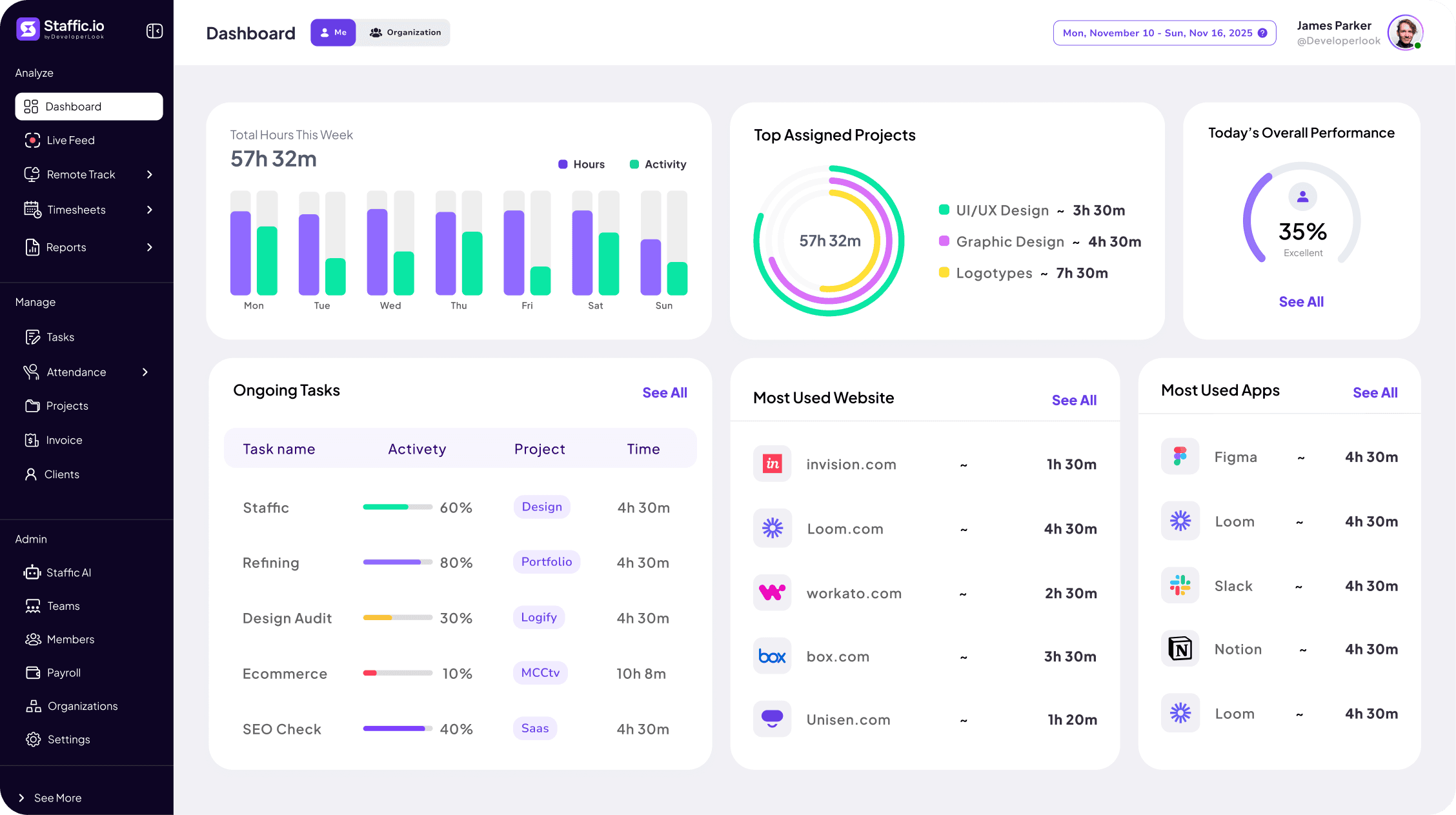
Task: Click the Refining task progress bar
Action: pos(398,562)
